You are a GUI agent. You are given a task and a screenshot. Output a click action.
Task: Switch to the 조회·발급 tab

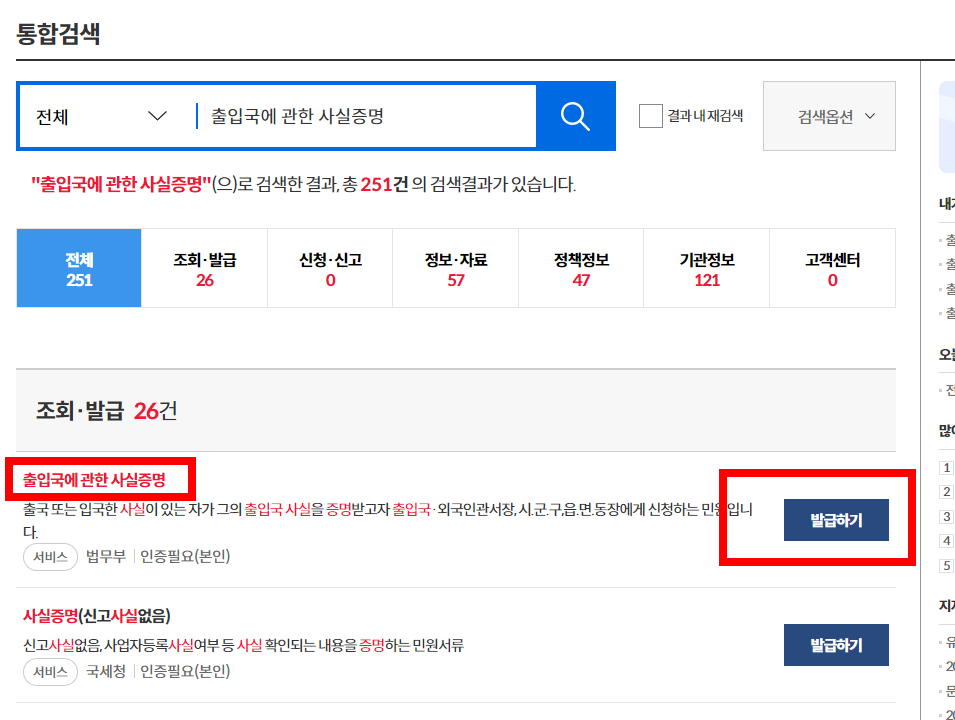(x=204, y=268)
